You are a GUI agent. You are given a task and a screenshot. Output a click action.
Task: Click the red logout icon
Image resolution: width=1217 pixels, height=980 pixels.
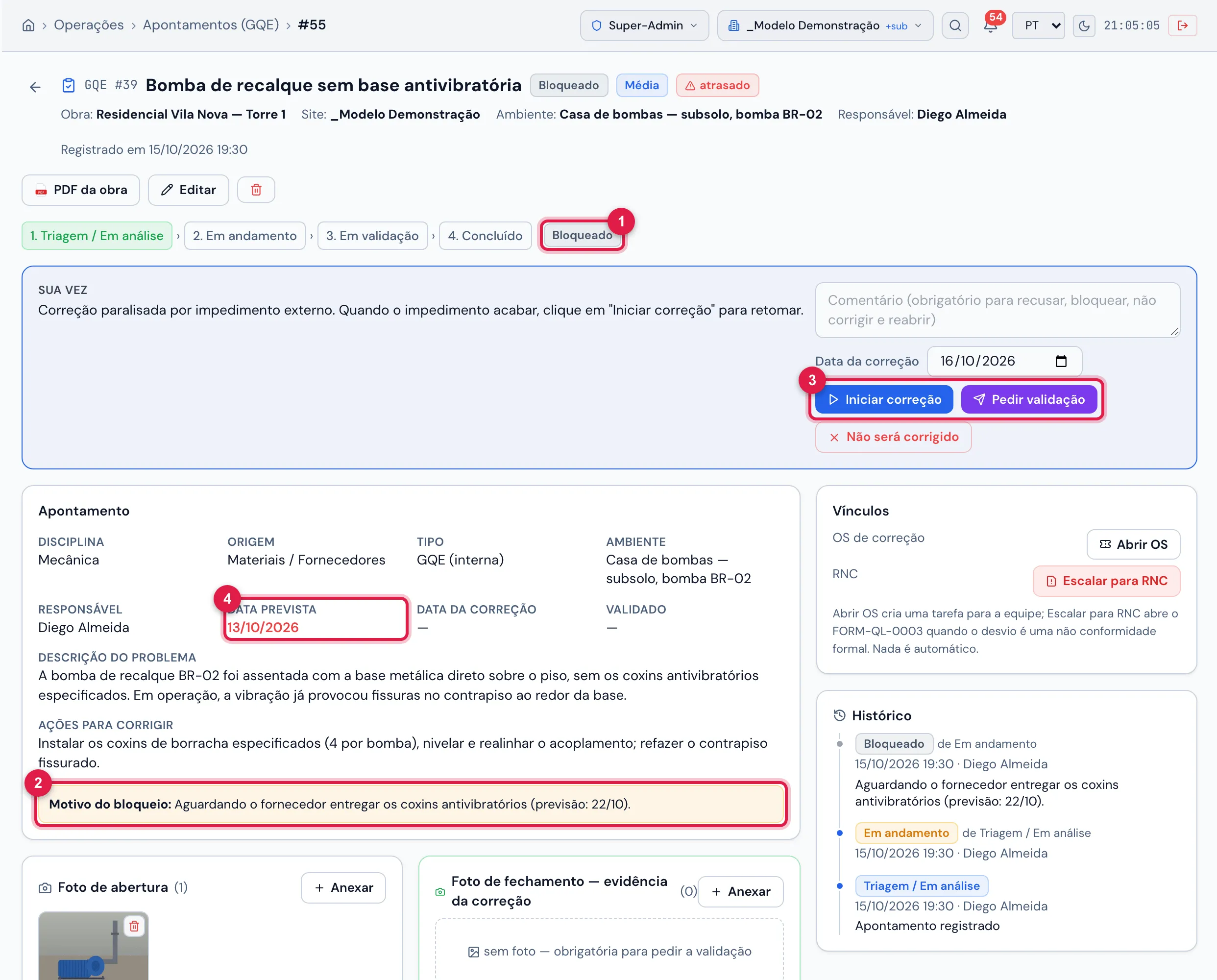point(1183,25)
